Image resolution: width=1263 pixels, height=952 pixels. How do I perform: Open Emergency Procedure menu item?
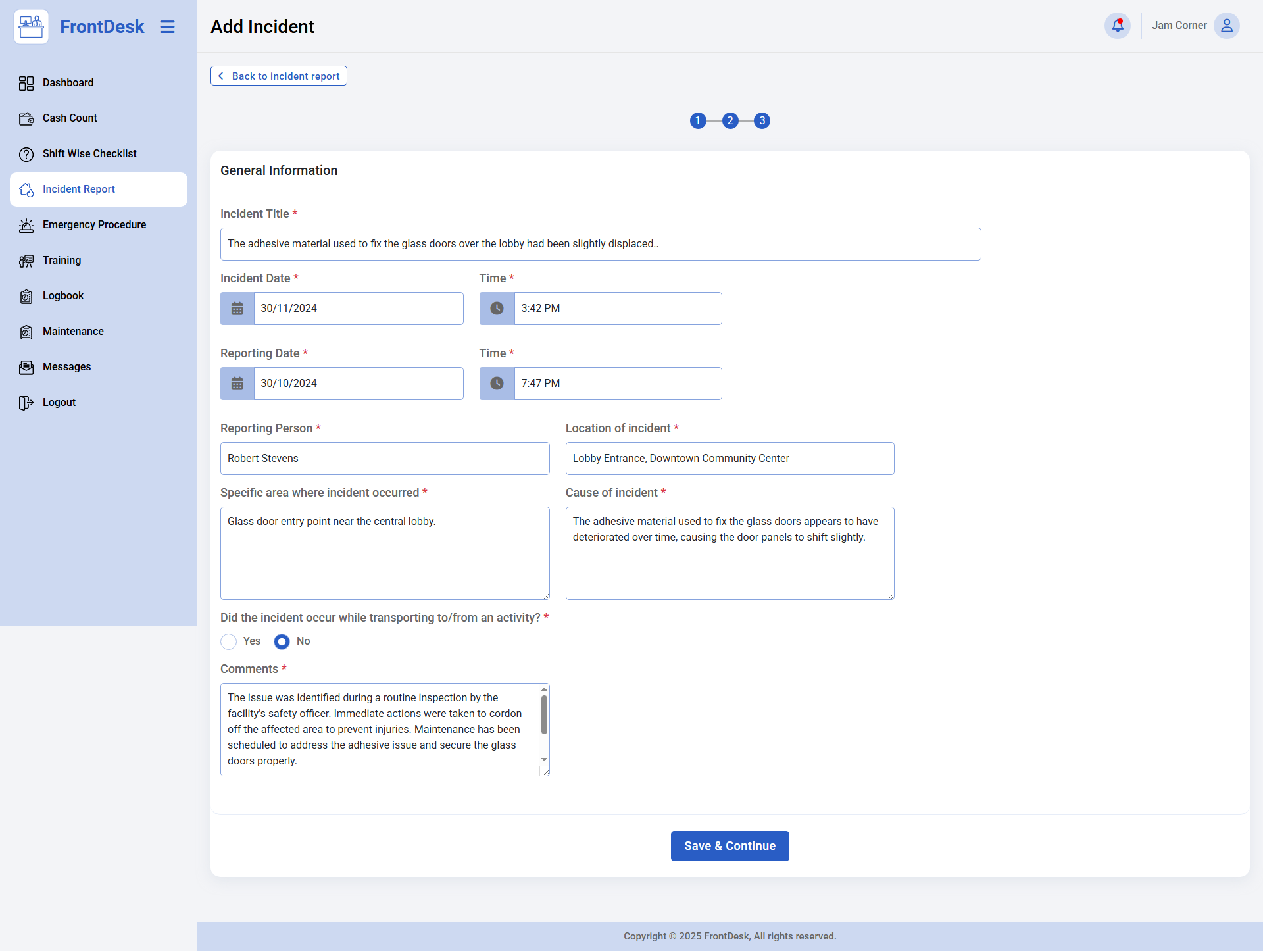(x=94, y=225)
